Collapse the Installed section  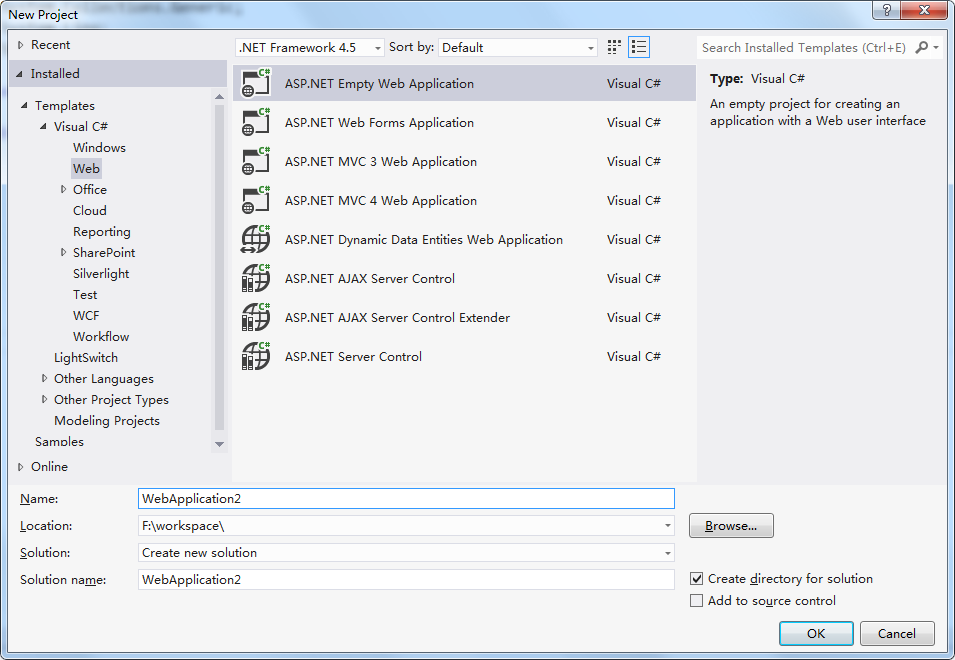19,74
